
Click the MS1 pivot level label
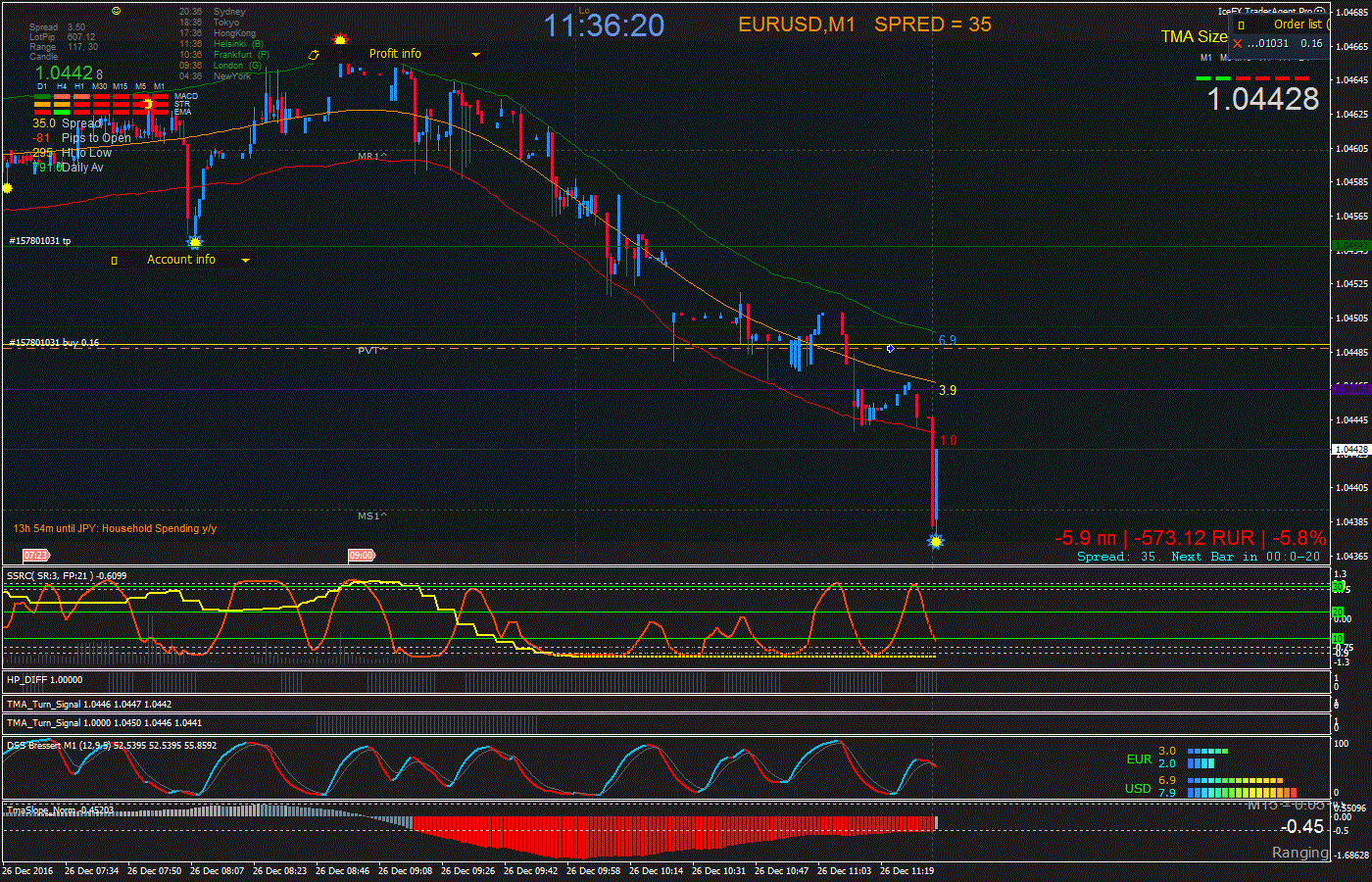(372, 515)
